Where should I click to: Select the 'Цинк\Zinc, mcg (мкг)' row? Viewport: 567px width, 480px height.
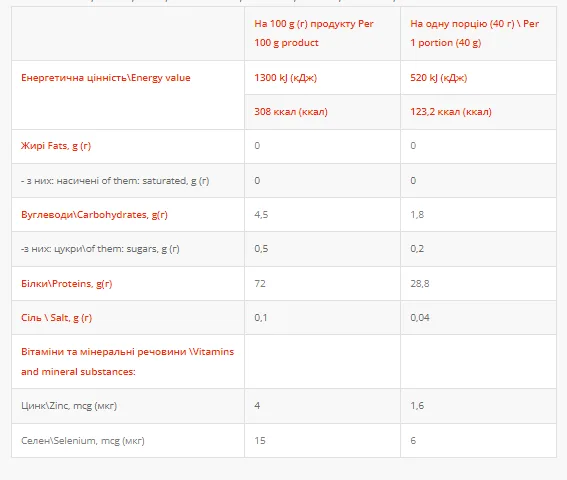click(x=284, y=406)
